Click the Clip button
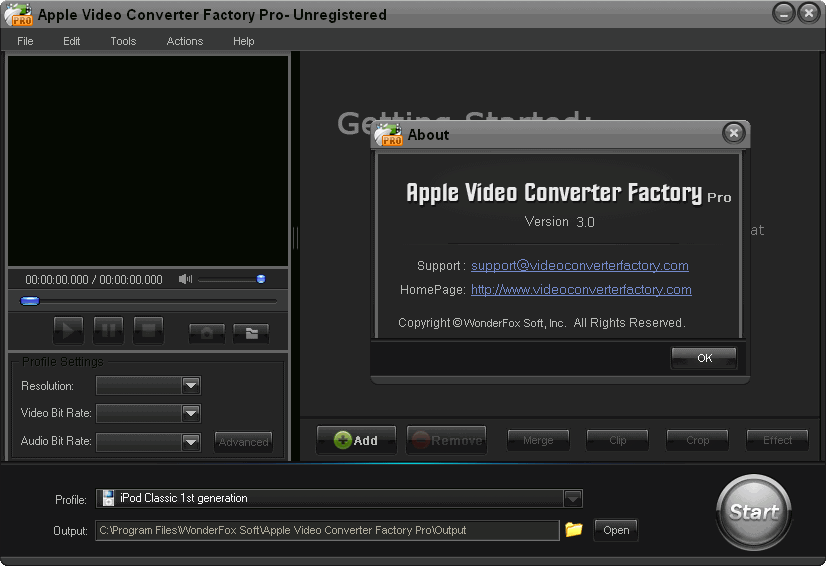The image size is (826, 566). point(617,440)
